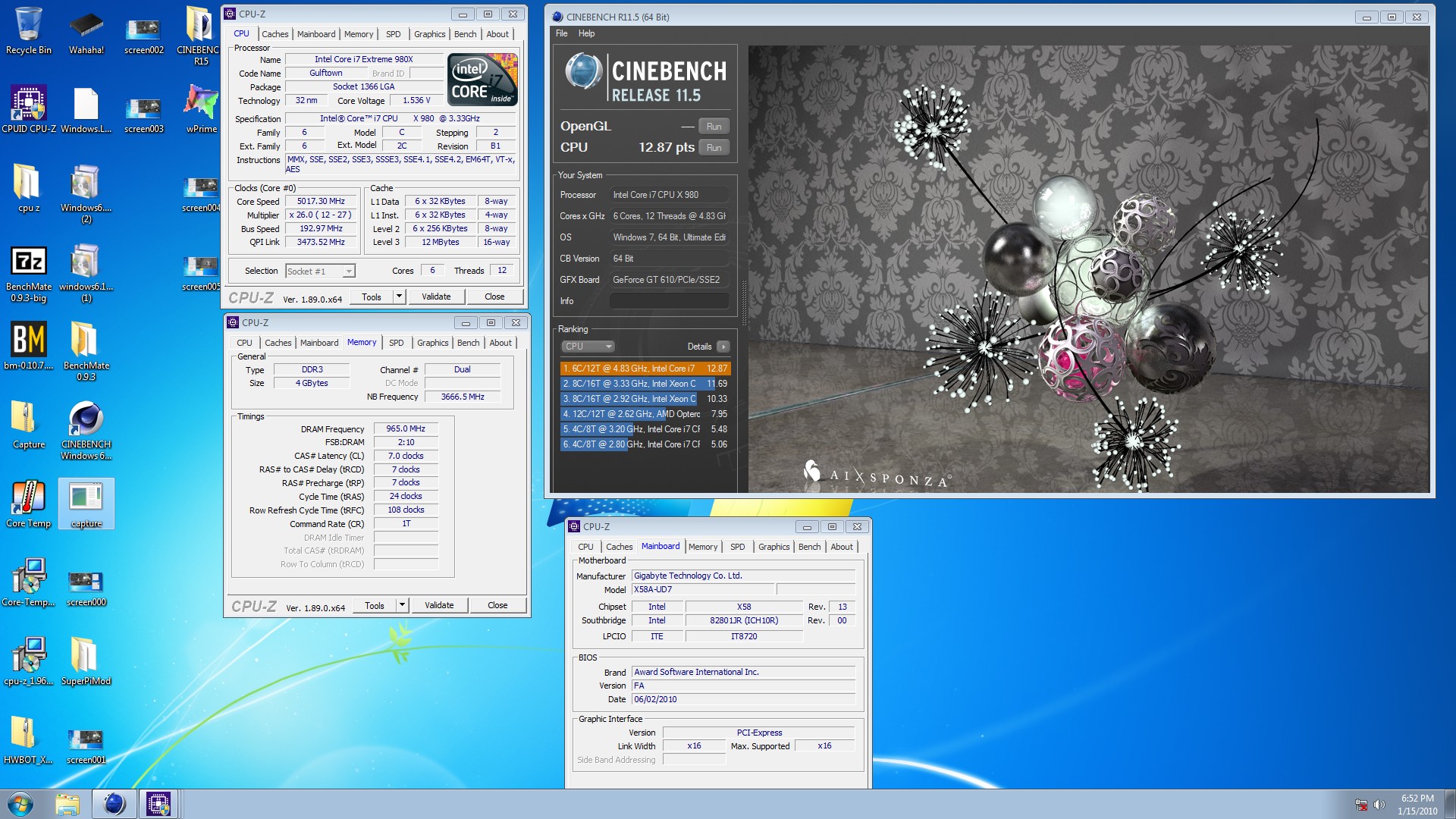Open Graphics tab in Mainboard CPU-Z window
This screenshot has width=1456, height=819.
773,547
